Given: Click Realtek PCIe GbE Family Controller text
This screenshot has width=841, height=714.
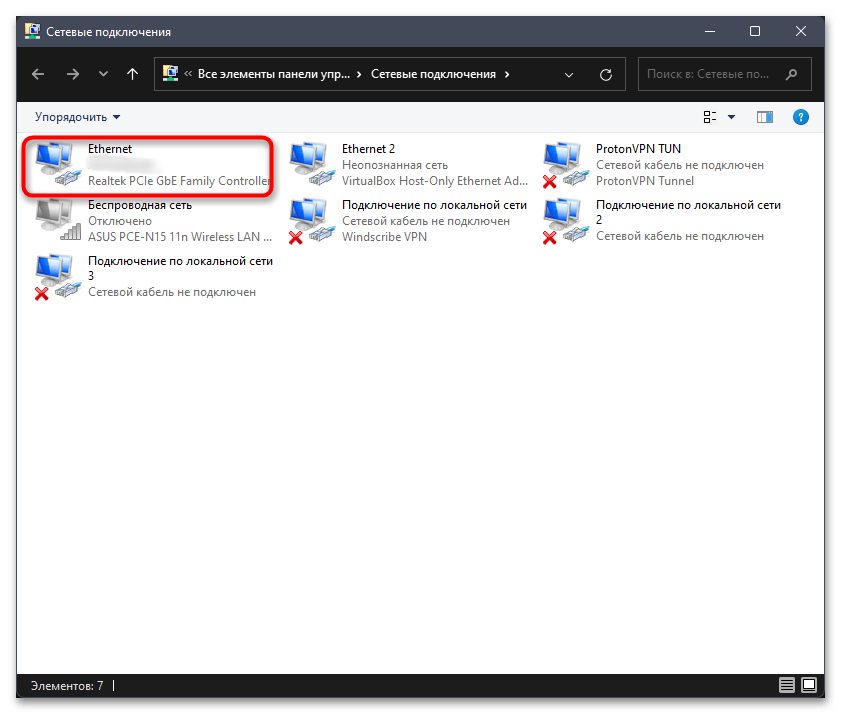Looking at the screenshot, I should [179, 181].
